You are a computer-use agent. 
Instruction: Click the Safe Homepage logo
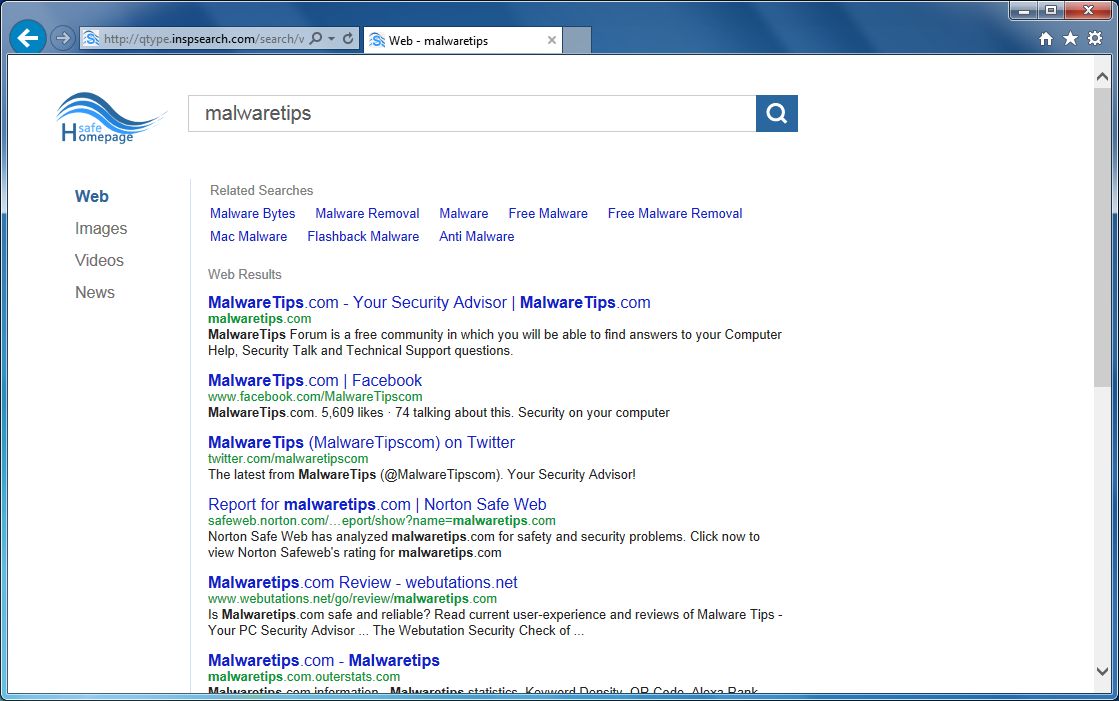[110, 117]
